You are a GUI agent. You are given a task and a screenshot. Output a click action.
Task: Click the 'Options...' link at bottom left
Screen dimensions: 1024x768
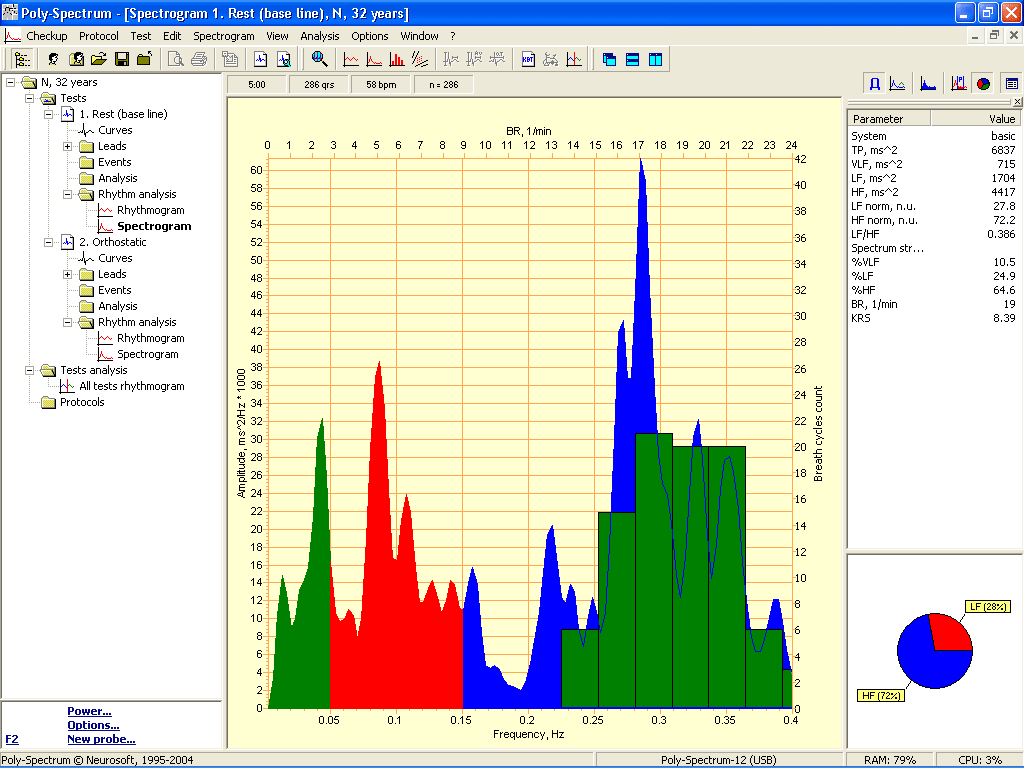coord(93,725)
